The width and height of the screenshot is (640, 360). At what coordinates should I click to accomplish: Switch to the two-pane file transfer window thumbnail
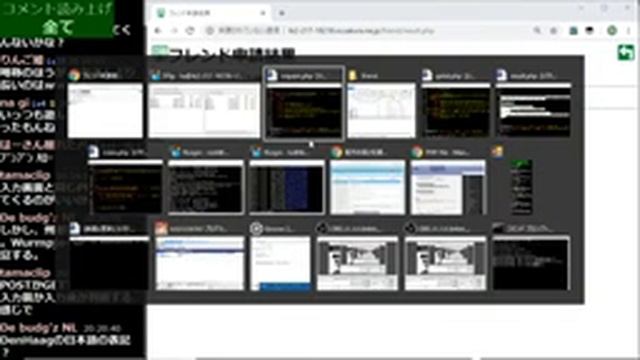click(204, 111)
